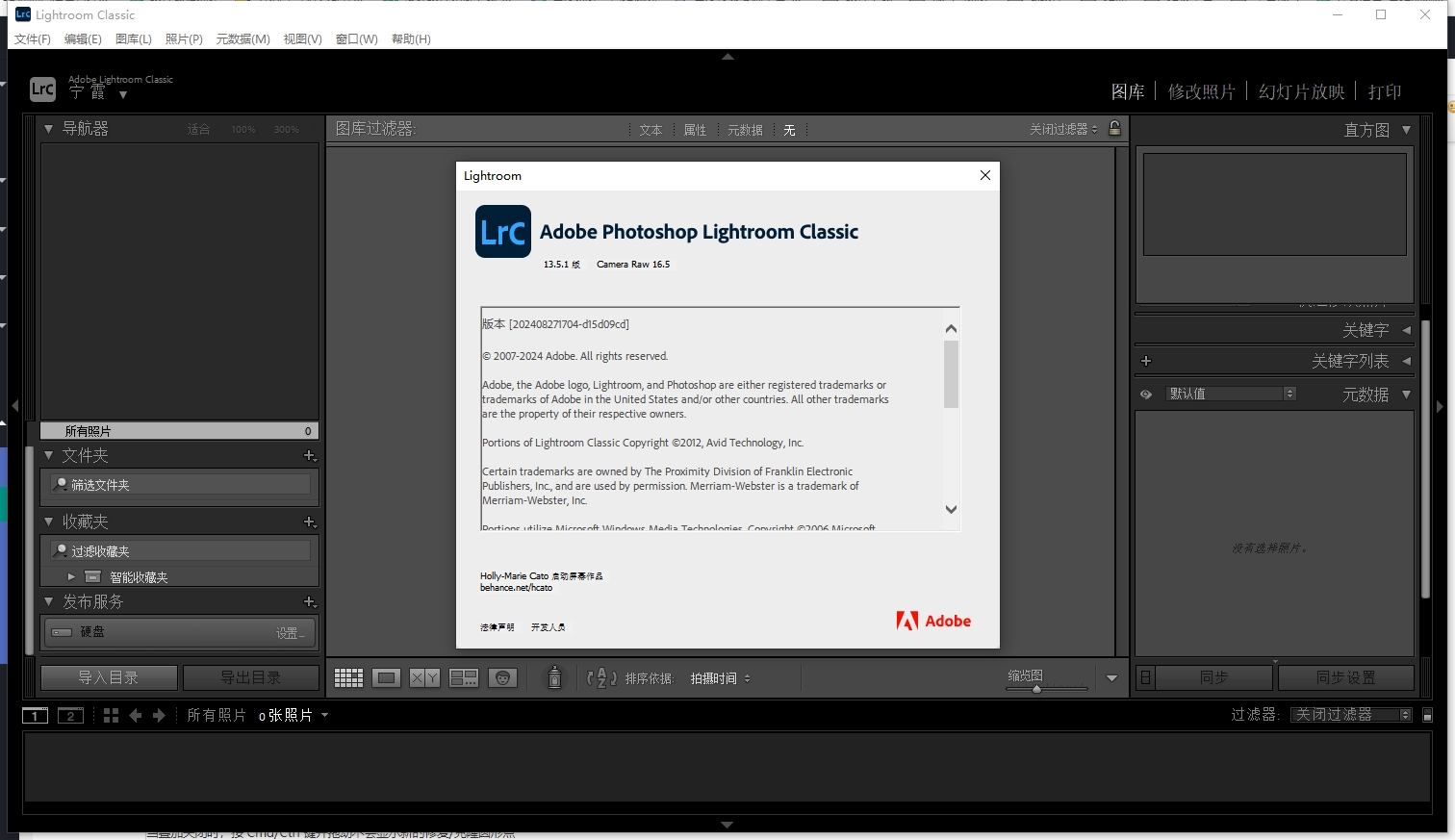Click the Adobe logo in About dialog
Image resolution: width=1455 pixels, height=840 pixels.
933,621
